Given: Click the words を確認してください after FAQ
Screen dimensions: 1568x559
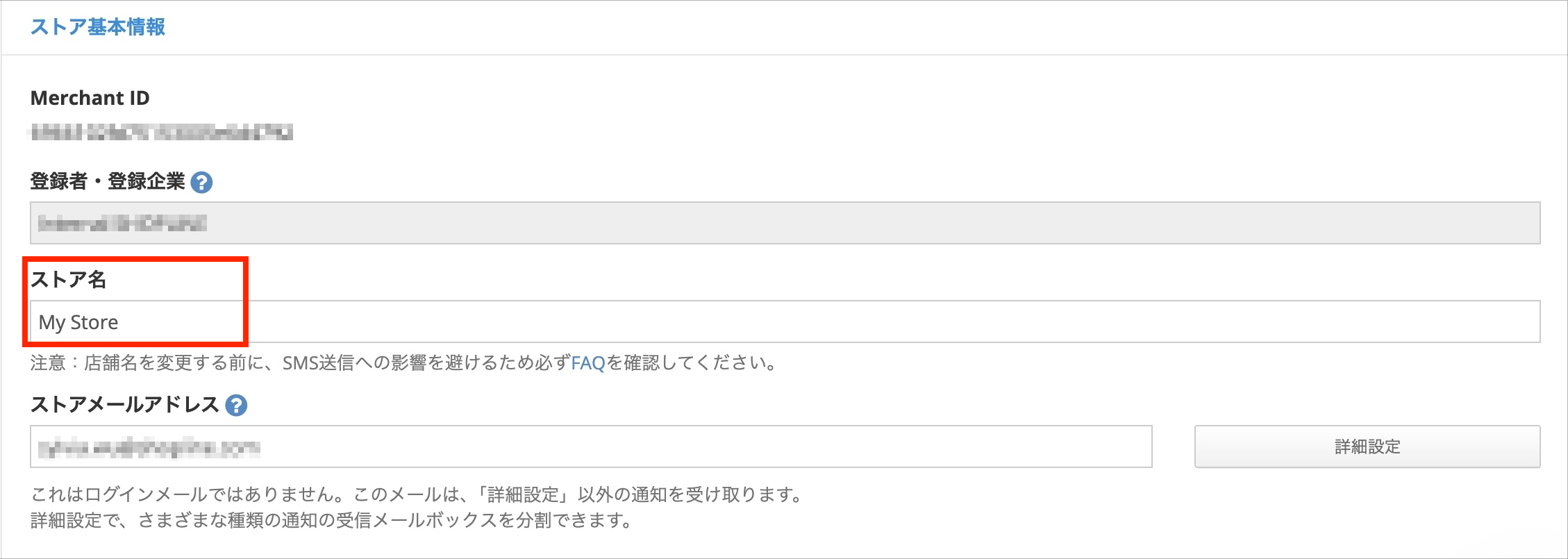Looking at the screenshot, I should (x=692, y=363).
